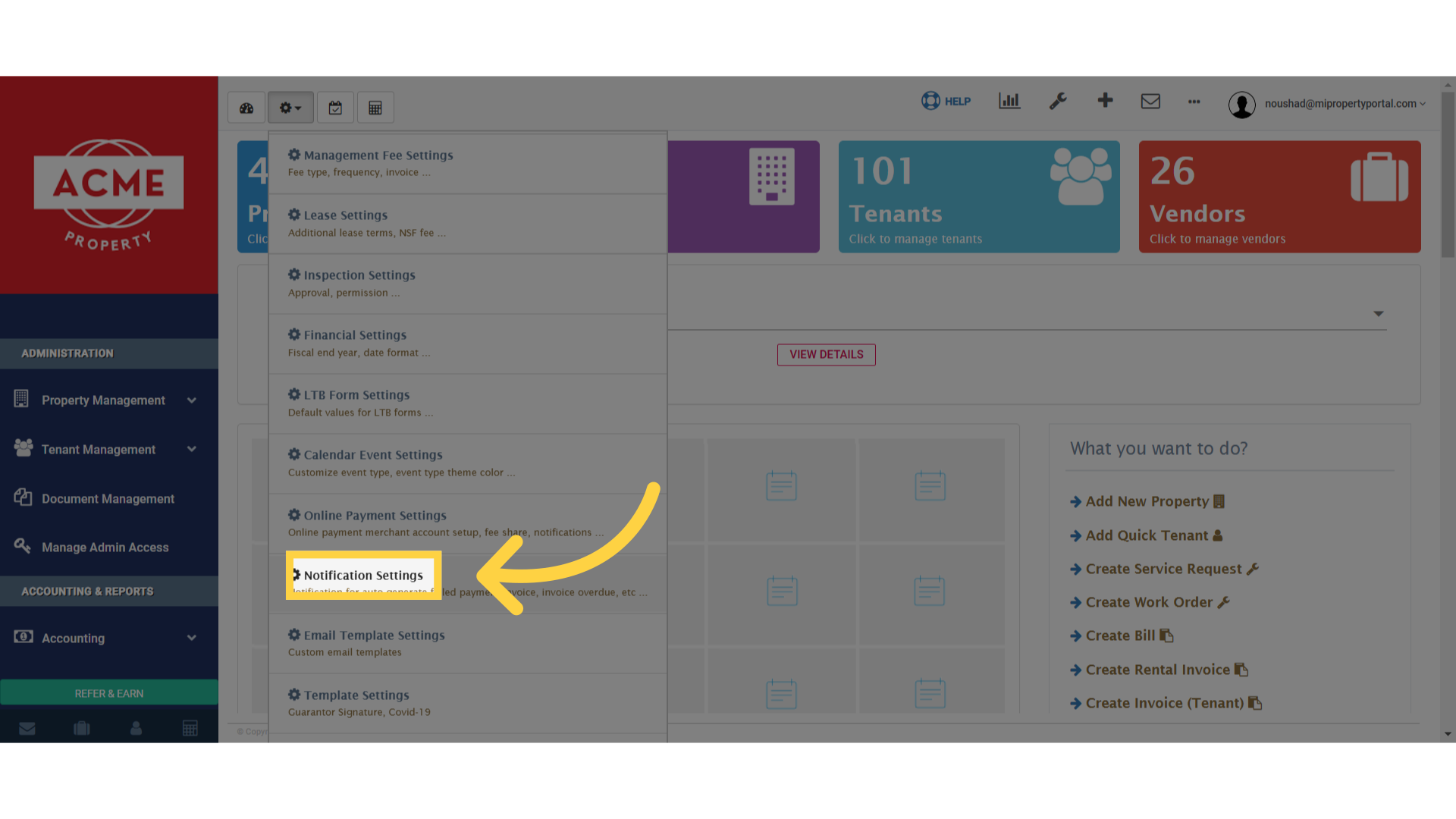The width and height of the screenshot is (1456, 819).
Task: Select Management Fee Settings menu entry
Action: pos(468,163)
